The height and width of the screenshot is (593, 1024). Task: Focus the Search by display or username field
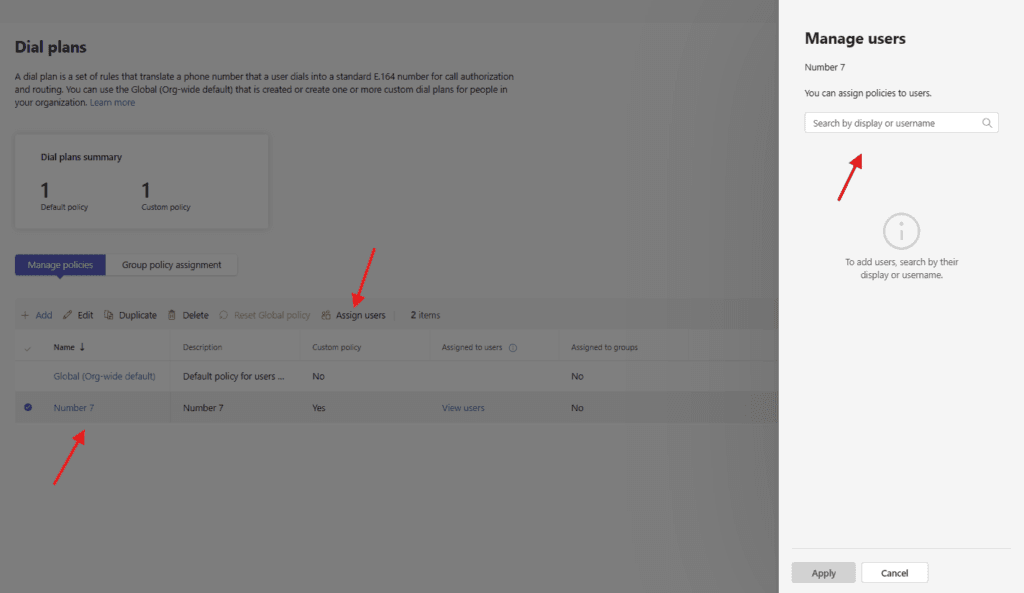(893, 123)
